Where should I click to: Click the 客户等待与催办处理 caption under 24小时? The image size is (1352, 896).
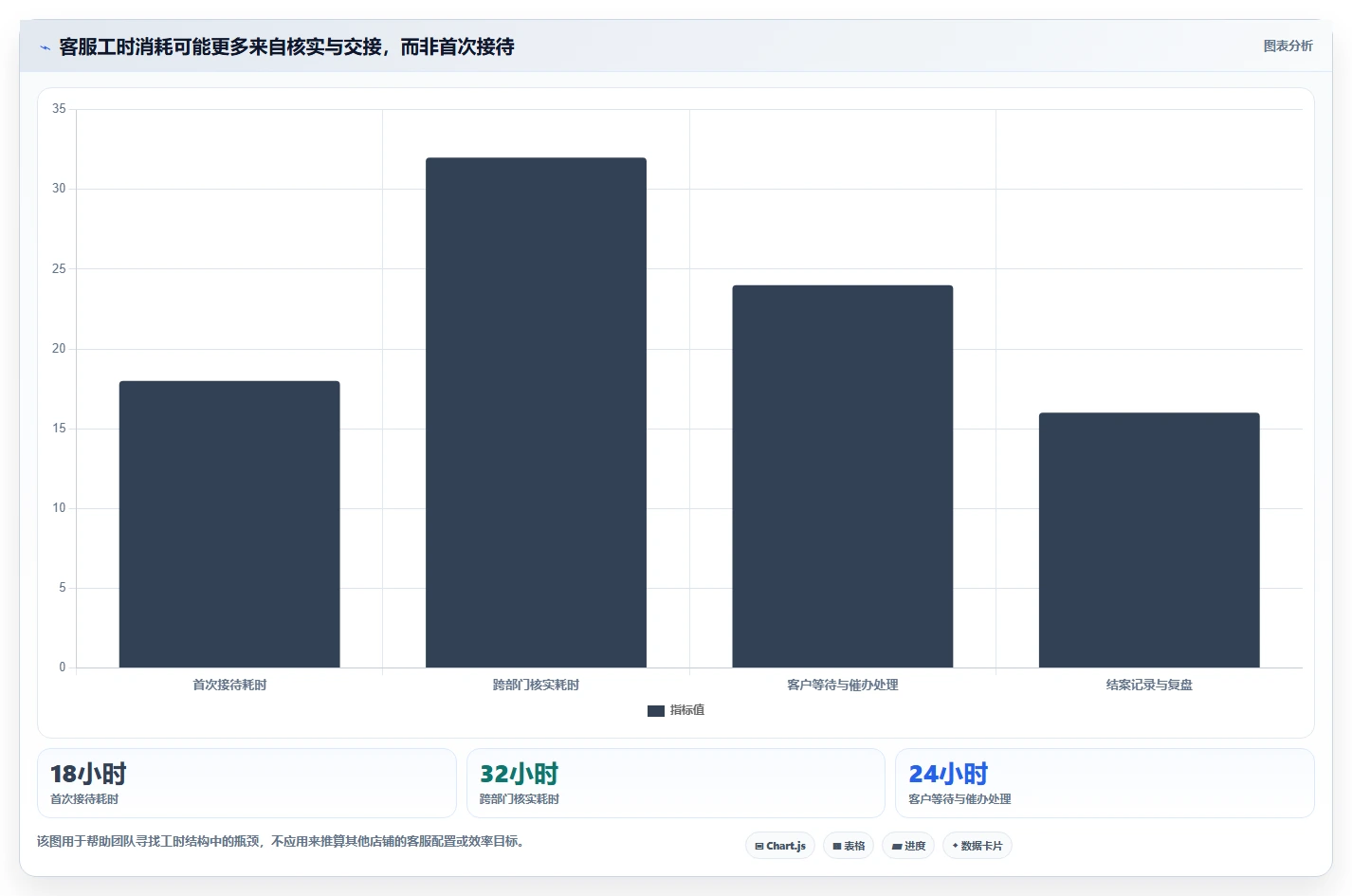coord(959,799)
